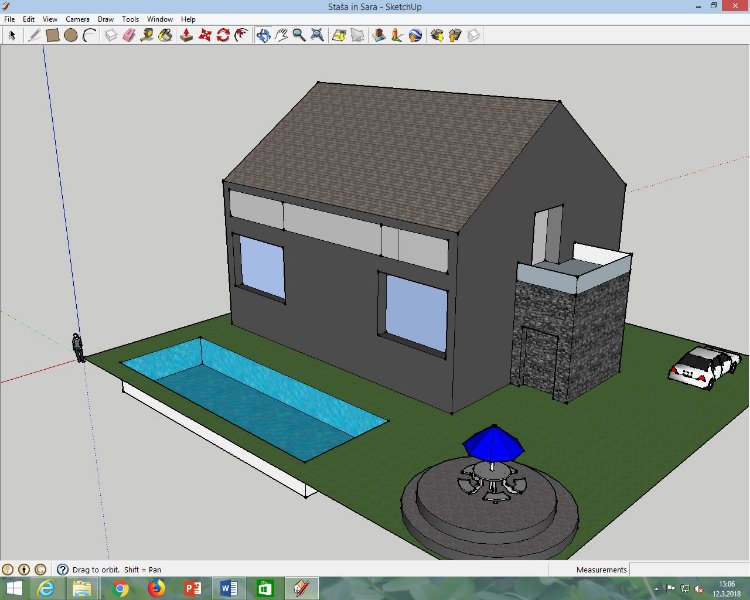
Task: Click the Paint Bucket tool
Action: pyautogui.click(x=165, y=35)
